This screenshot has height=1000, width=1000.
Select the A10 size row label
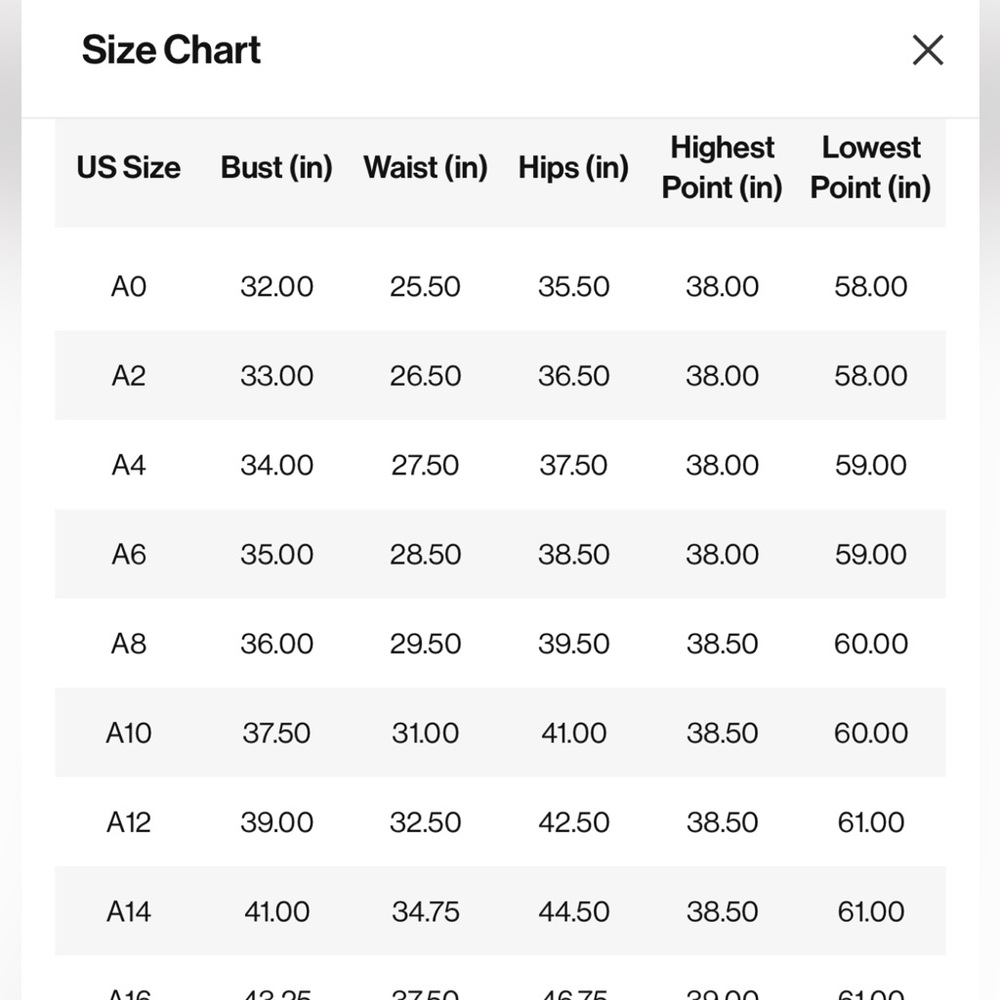coord(128,733)
